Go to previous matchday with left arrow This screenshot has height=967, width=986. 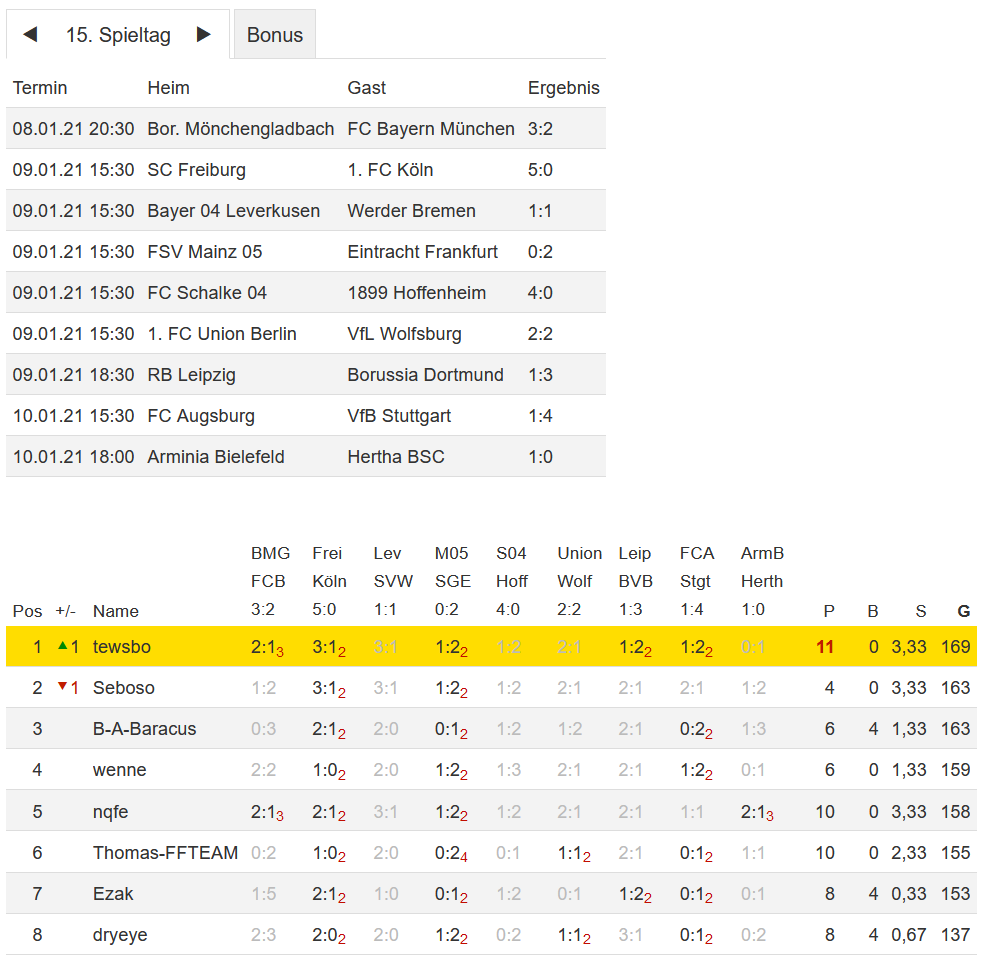click(30, 35)
